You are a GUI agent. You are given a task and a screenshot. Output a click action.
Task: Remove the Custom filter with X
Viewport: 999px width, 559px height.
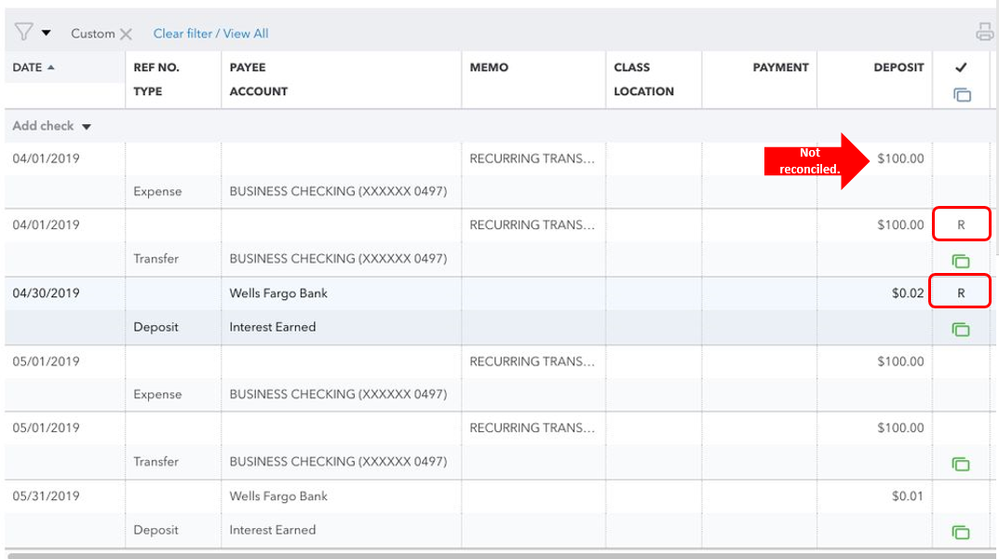pos(126,34)
